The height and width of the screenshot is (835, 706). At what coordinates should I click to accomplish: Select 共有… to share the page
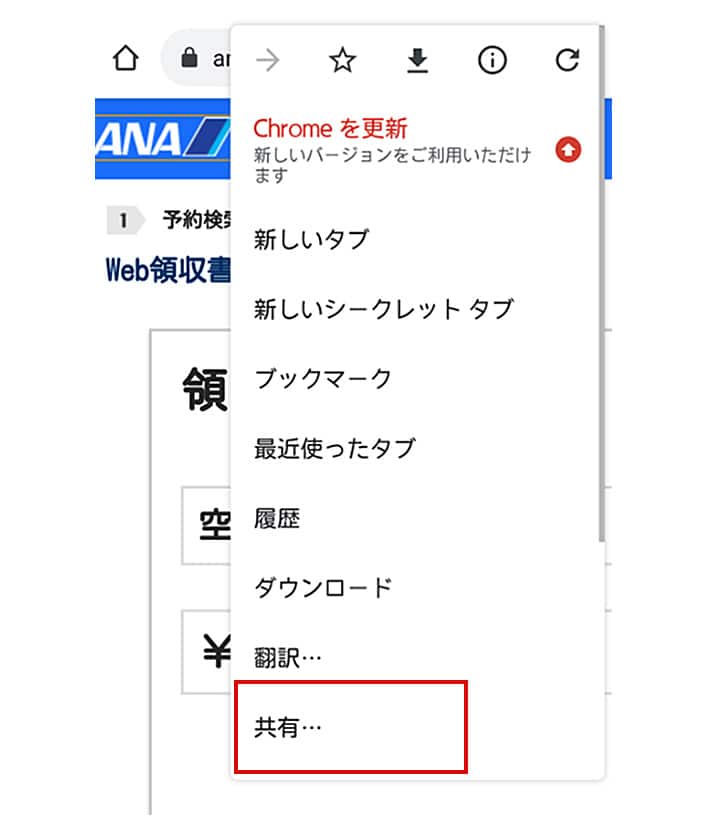click(x=288, y=727)
